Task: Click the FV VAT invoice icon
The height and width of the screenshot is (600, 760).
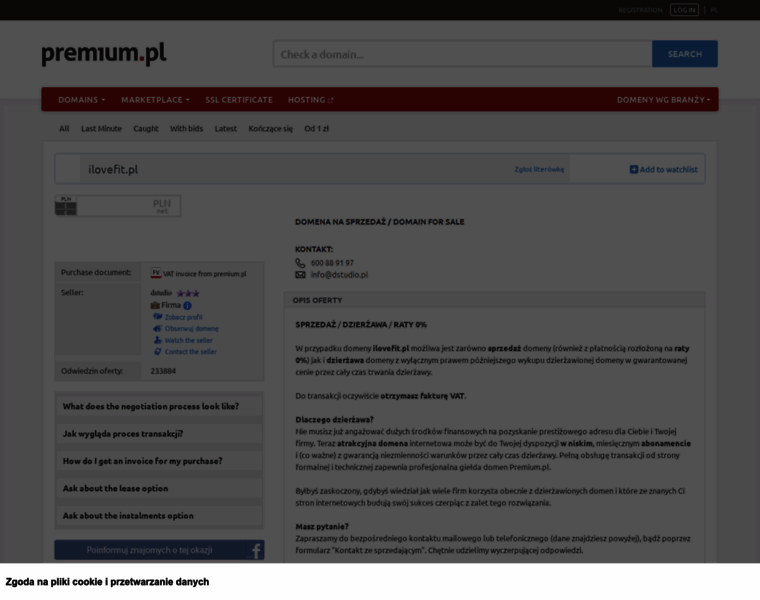Action: tap(156, 273)
